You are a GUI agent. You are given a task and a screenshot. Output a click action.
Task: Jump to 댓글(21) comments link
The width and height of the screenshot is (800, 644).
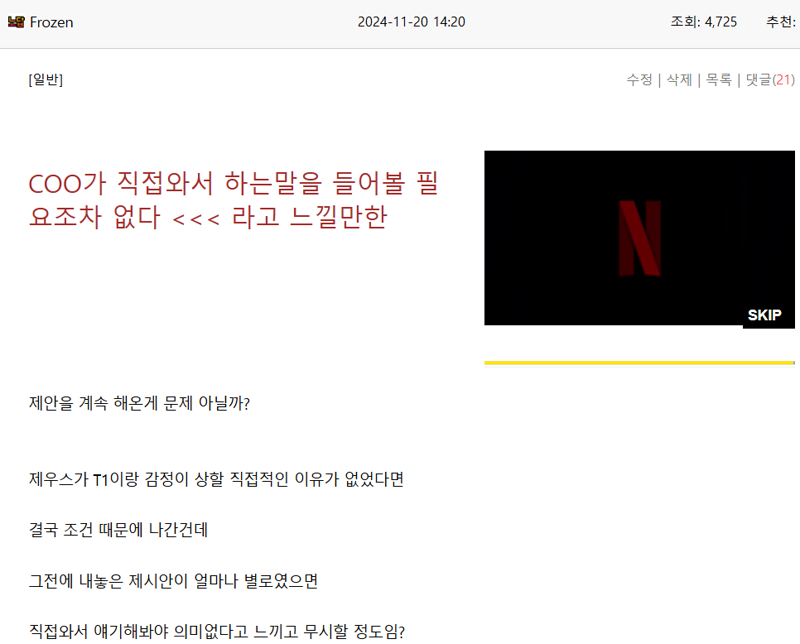coord(770,80)
